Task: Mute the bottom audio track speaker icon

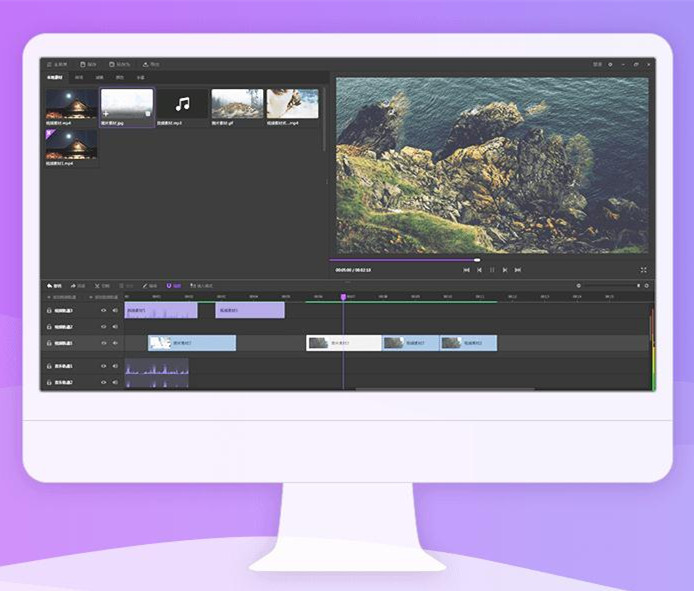Action: click(115, 382)
